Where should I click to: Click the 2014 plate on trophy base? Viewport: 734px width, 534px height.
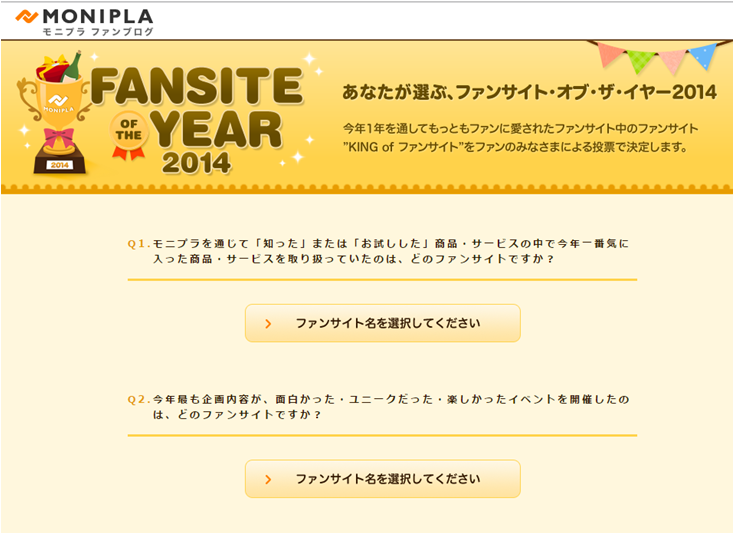pos(59,165)
